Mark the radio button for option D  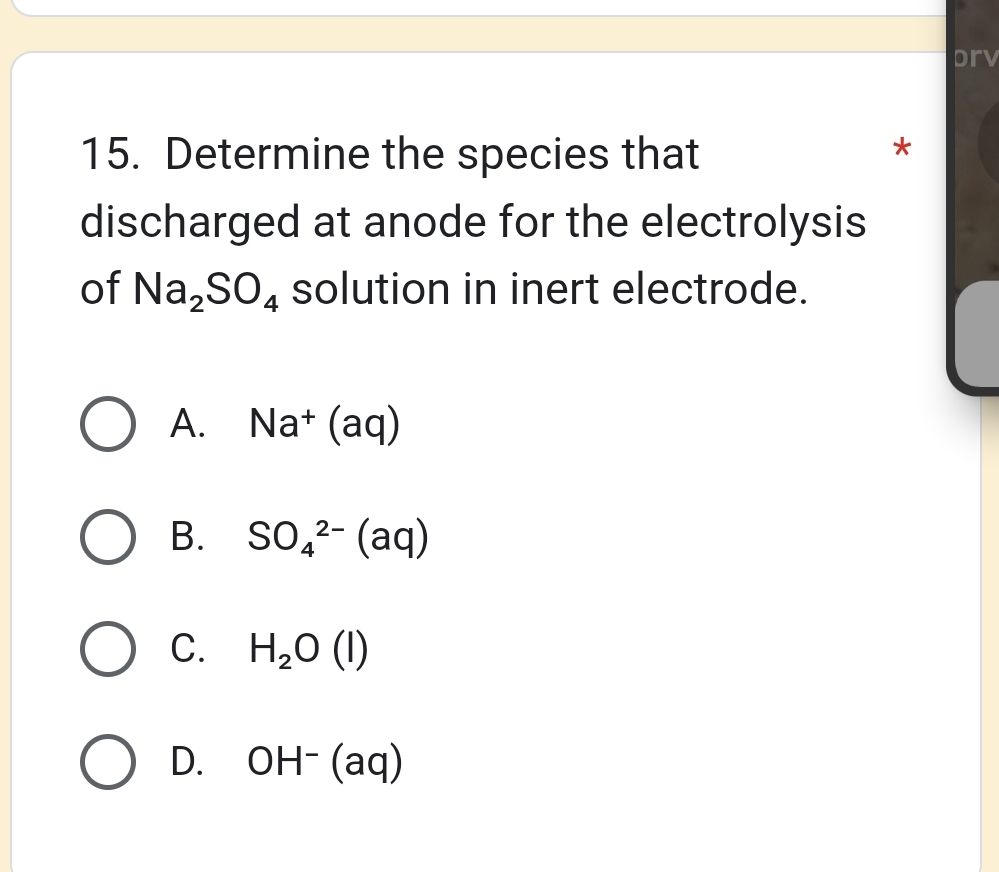pyautogui.click(x=107, y=763)
